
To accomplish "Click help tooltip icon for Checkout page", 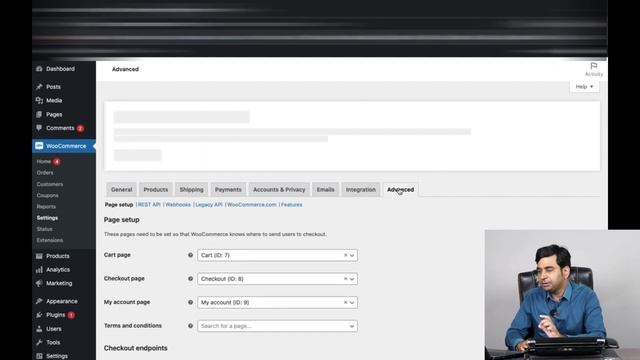I will click(190, 279).
